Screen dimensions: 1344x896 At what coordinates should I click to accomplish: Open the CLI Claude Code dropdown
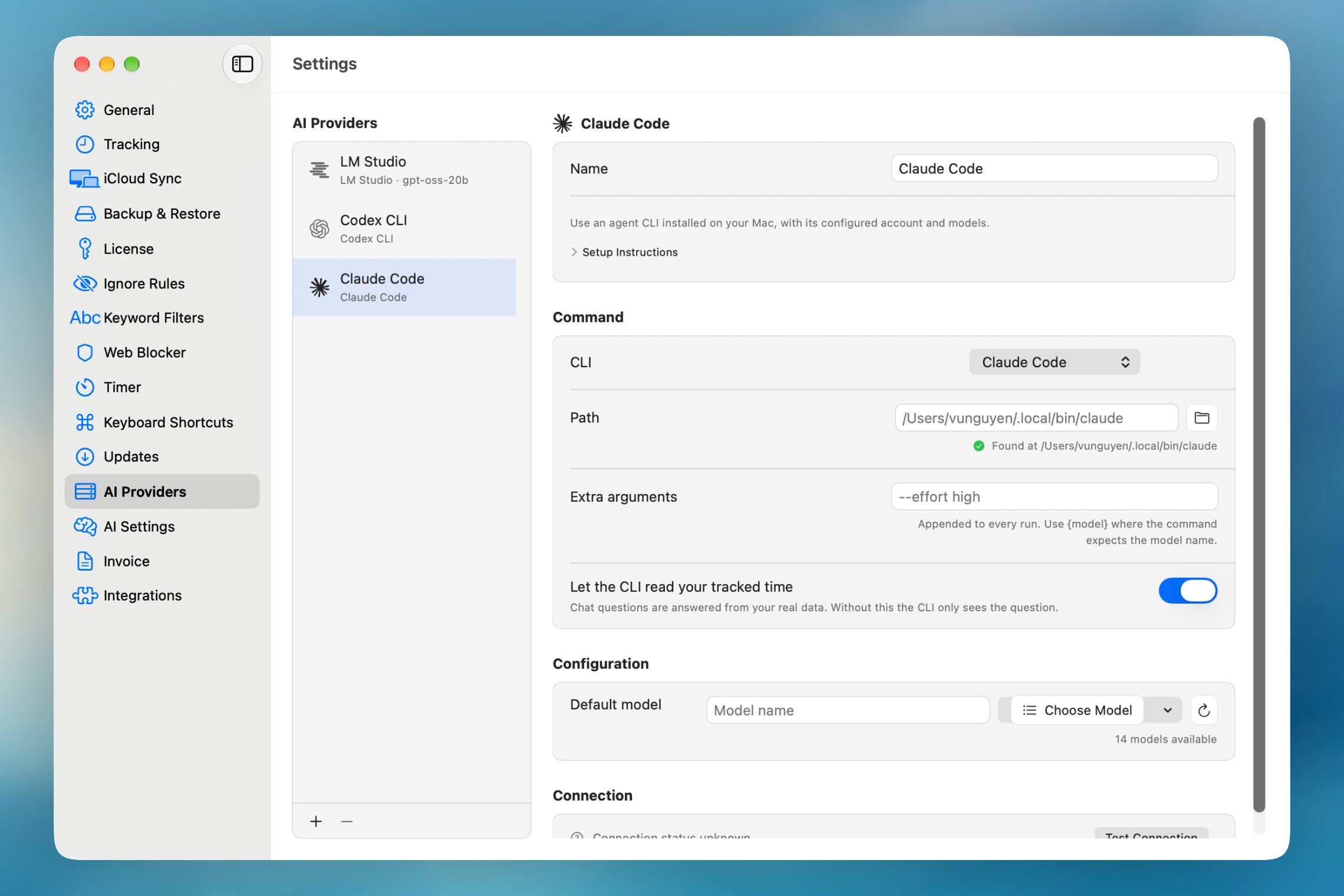click(1054, 362)
